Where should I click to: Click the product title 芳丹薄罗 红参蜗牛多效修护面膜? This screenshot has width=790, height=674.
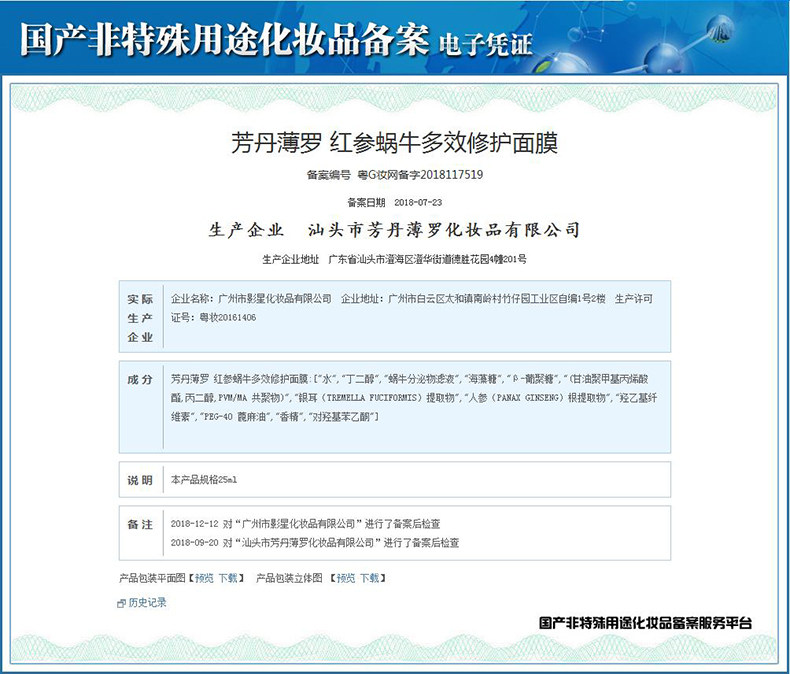[x=394, y=142]
